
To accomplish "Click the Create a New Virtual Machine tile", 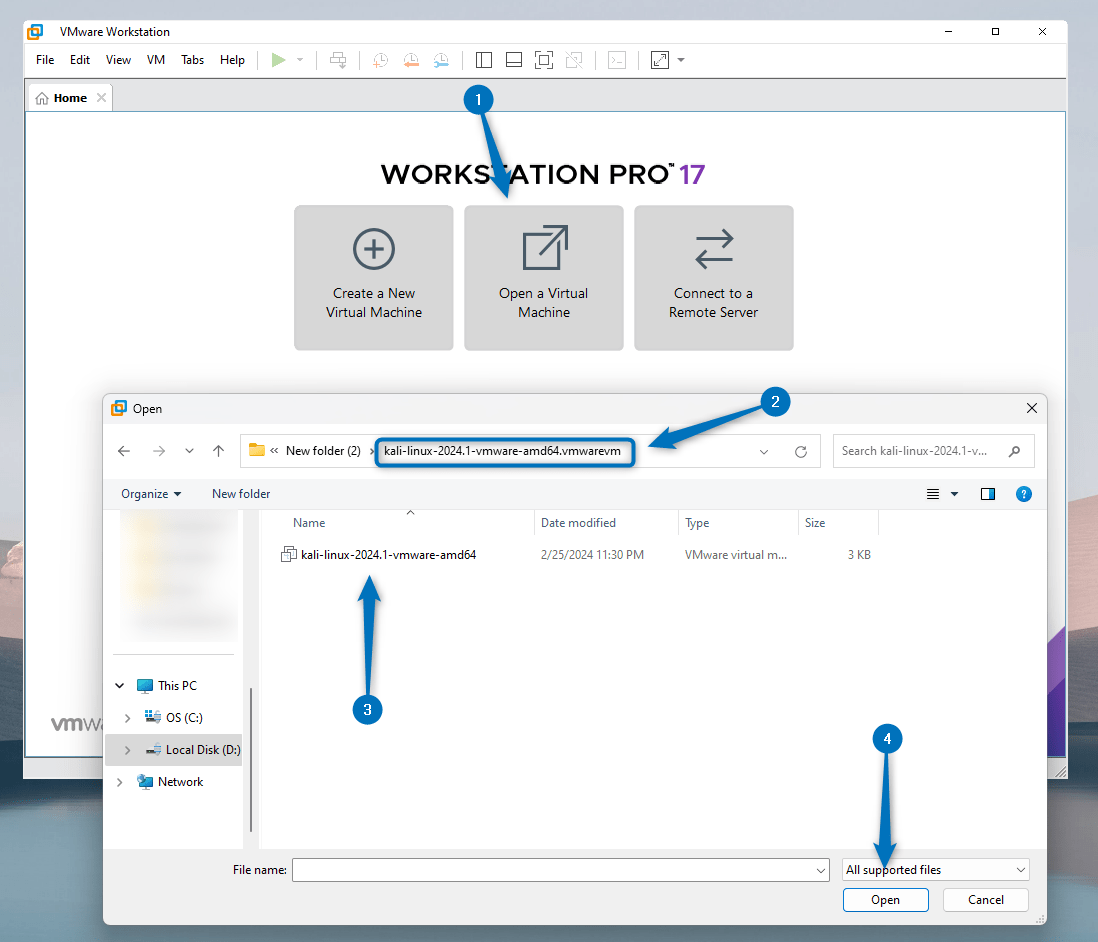I will pyautogui.click(x=374, y=278).
